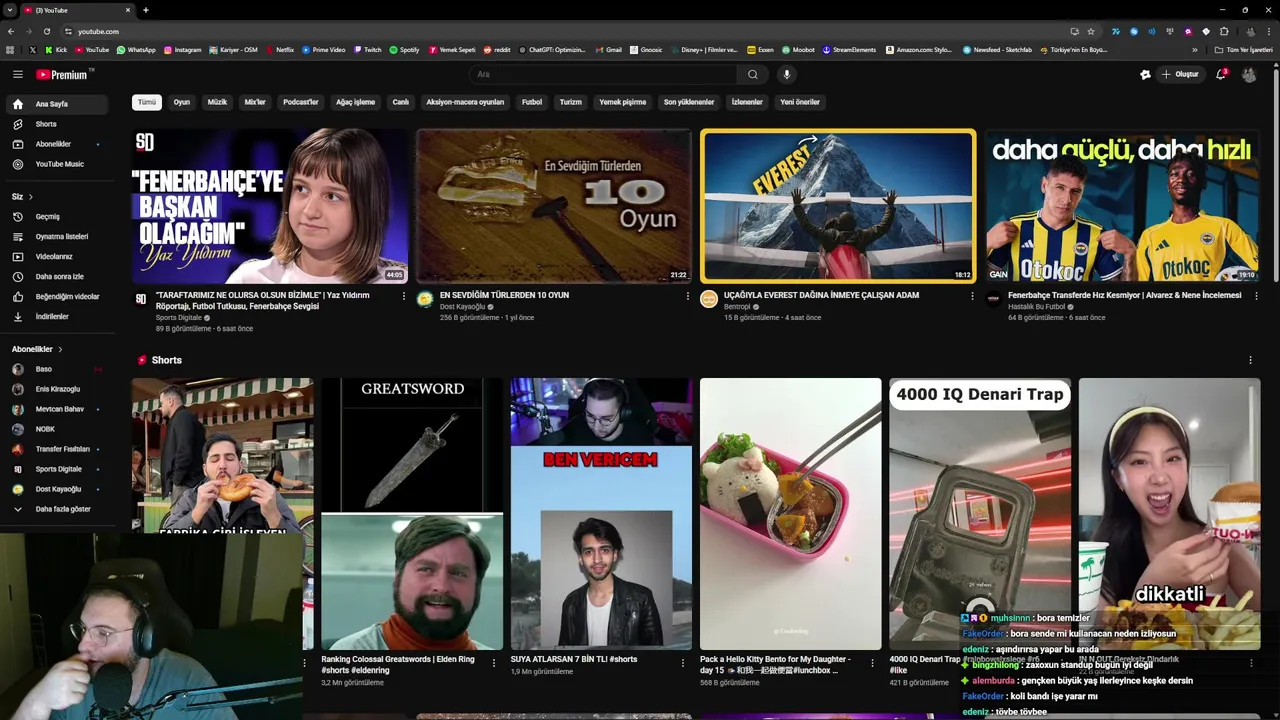Open options for En Sevdiğim Türlerden video
Viewport: 1280px width, 720px height.
pyautogui.click(x=687, y=296)
